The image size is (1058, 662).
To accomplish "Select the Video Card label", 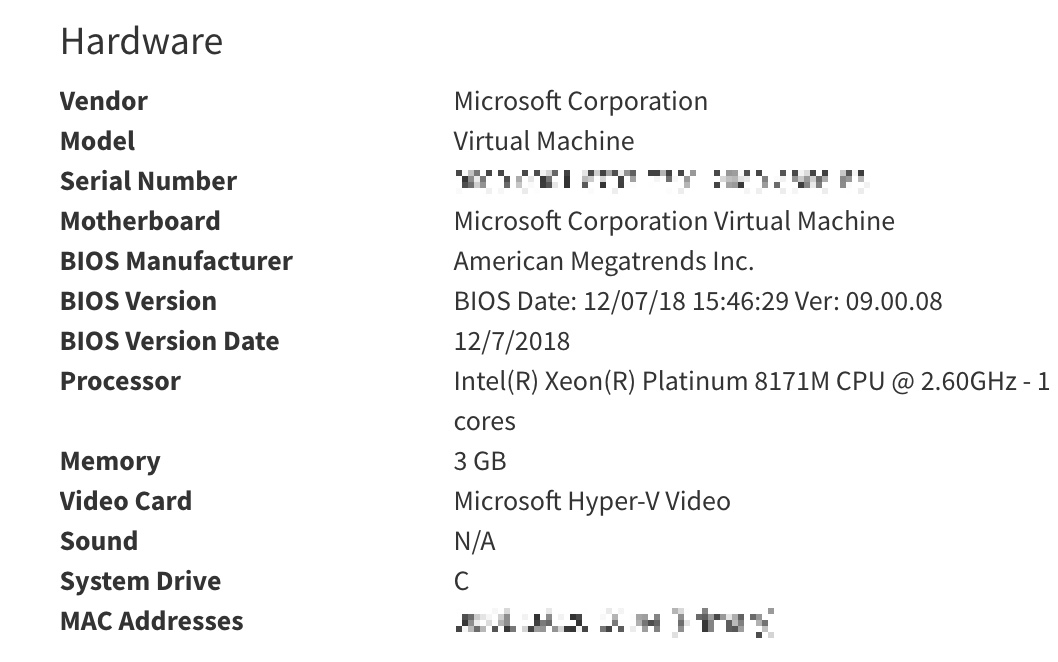I will [x=126, y=501].
